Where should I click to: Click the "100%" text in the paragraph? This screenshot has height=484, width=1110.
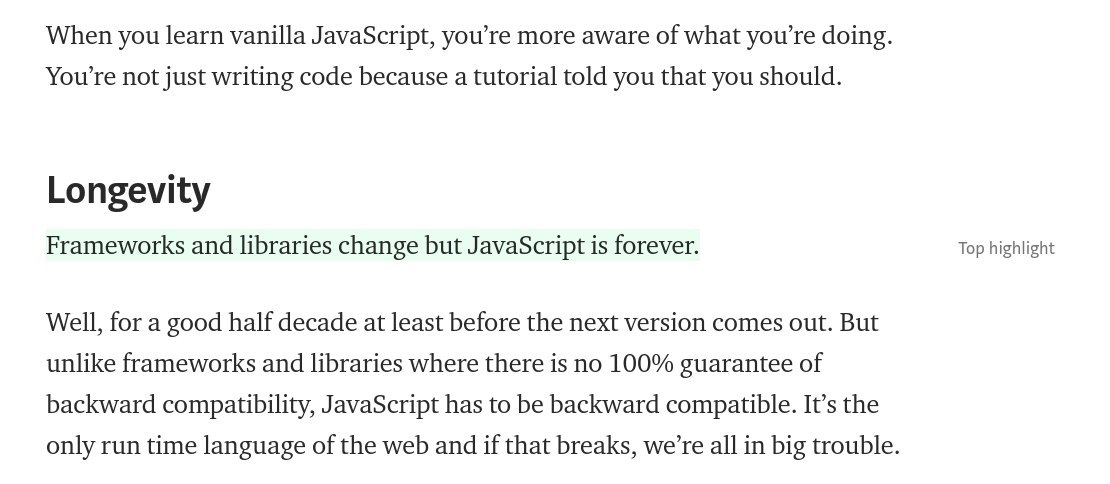pos(640,363)
